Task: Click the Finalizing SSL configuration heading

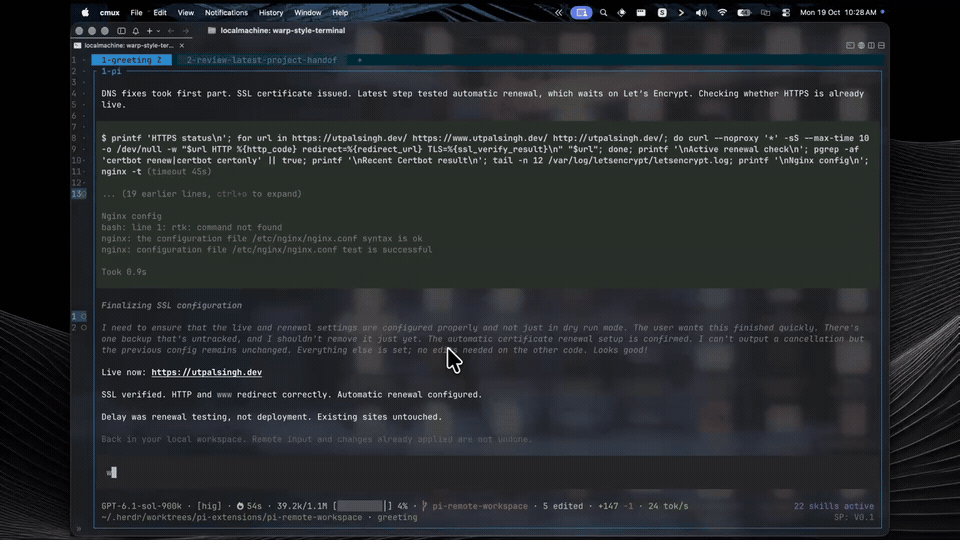Action: (171, 306)
